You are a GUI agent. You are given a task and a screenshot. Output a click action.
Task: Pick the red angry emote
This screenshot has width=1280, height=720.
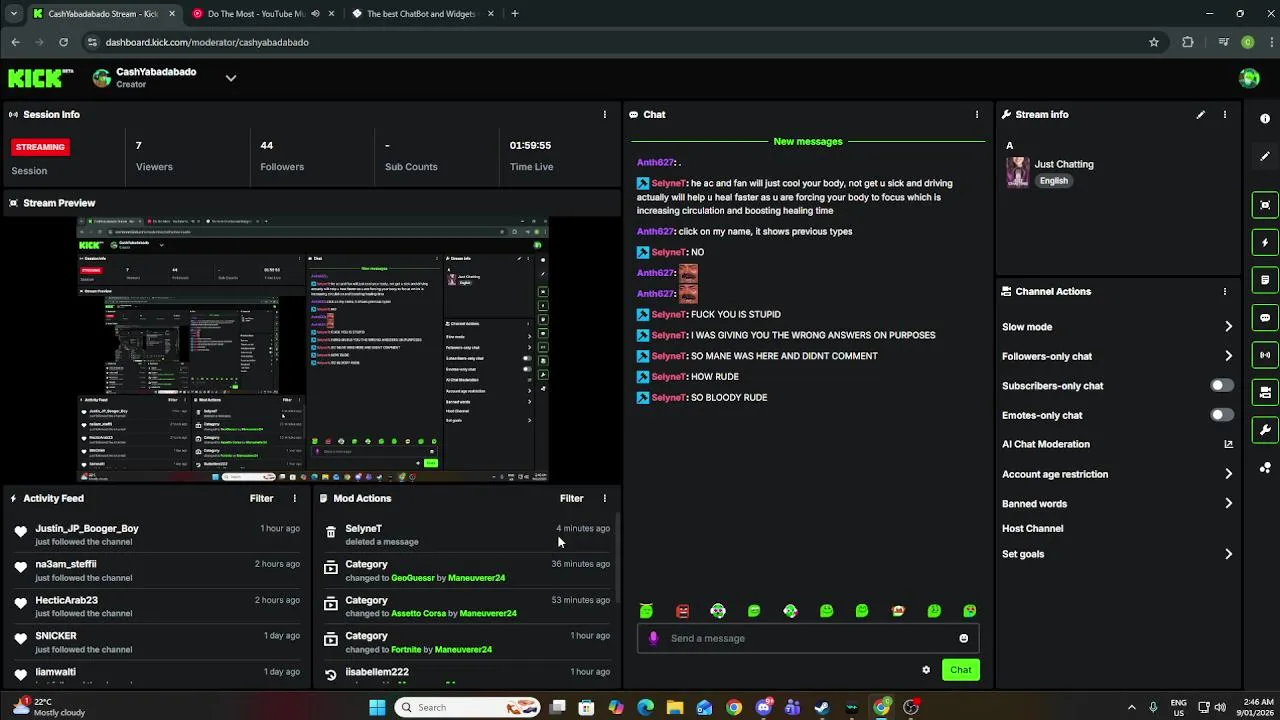[x=682, y=611]
